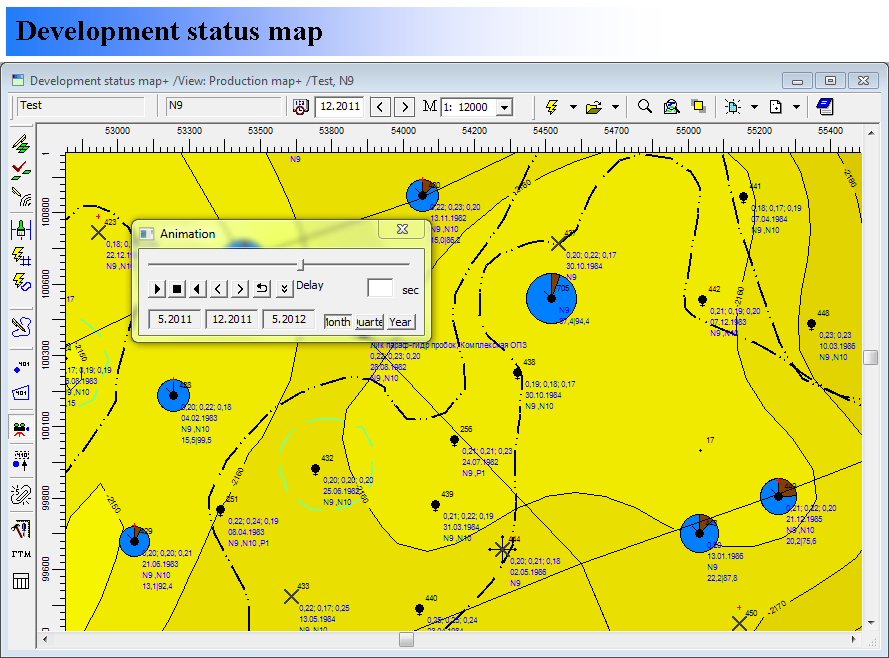Click the N9 layer field in toolbar

224,106
